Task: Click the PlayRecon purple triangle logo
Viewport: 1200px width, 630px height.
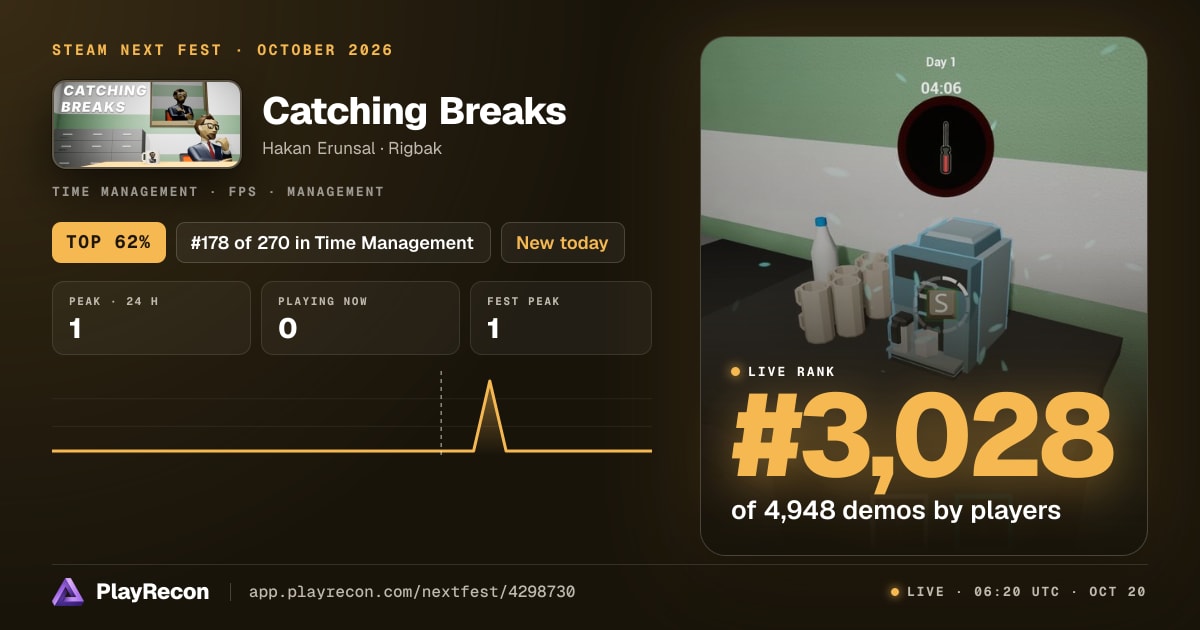Action: pos(68,592)
